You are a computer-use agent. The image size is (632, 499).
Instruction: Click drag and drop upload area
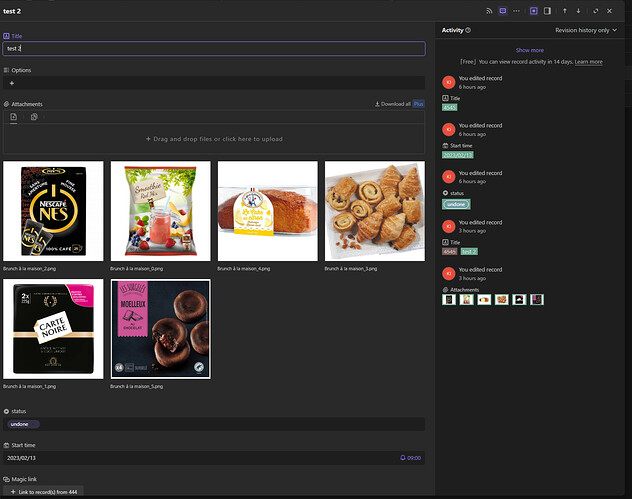tap(214, 139)
